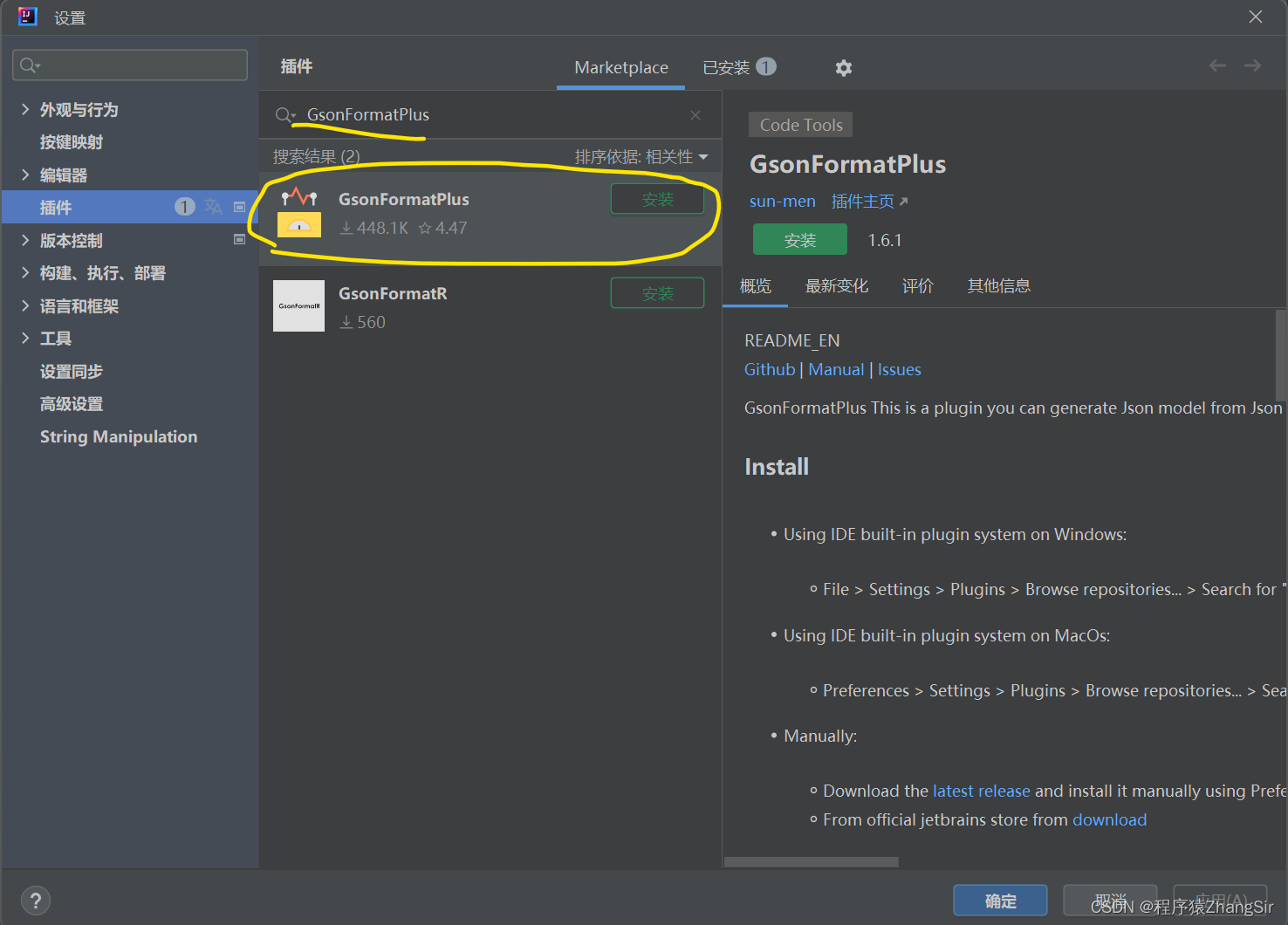Click the download link in README
The width and height of the screenshot is (1288, 925).
click(x=1109, y=819)
